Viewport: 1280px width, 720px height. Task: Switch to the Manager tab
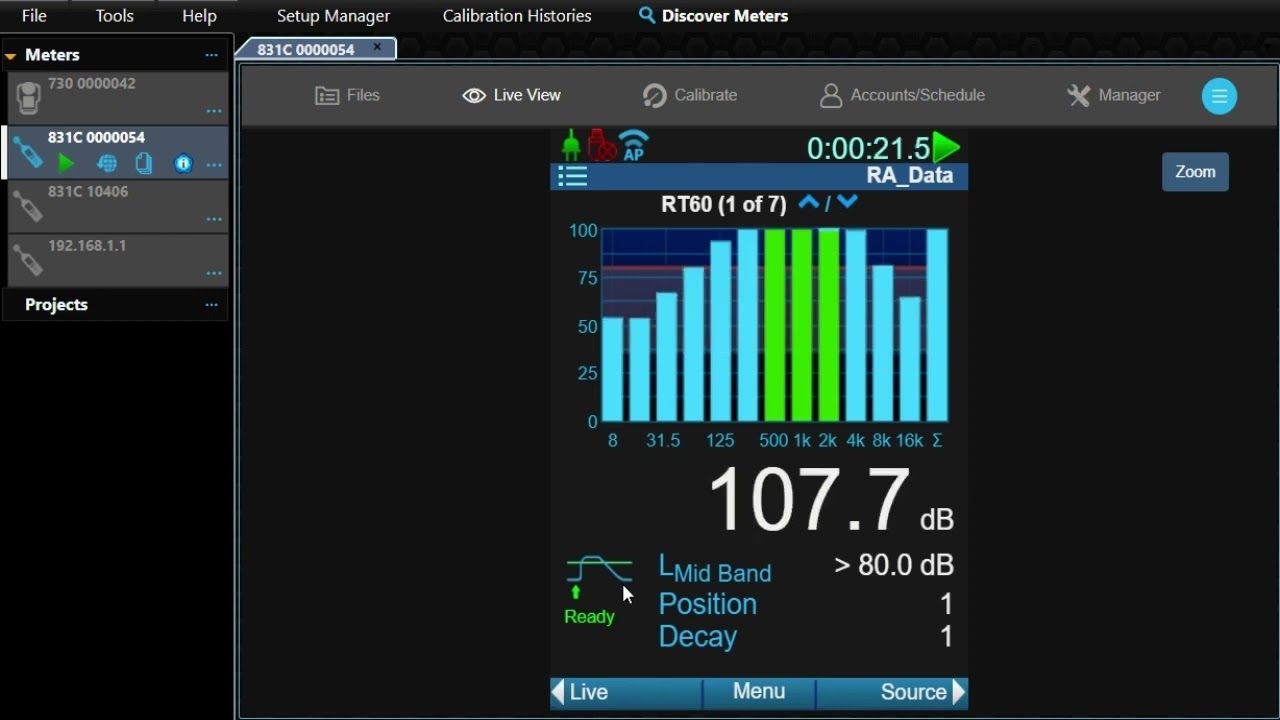coord(1113,95)
